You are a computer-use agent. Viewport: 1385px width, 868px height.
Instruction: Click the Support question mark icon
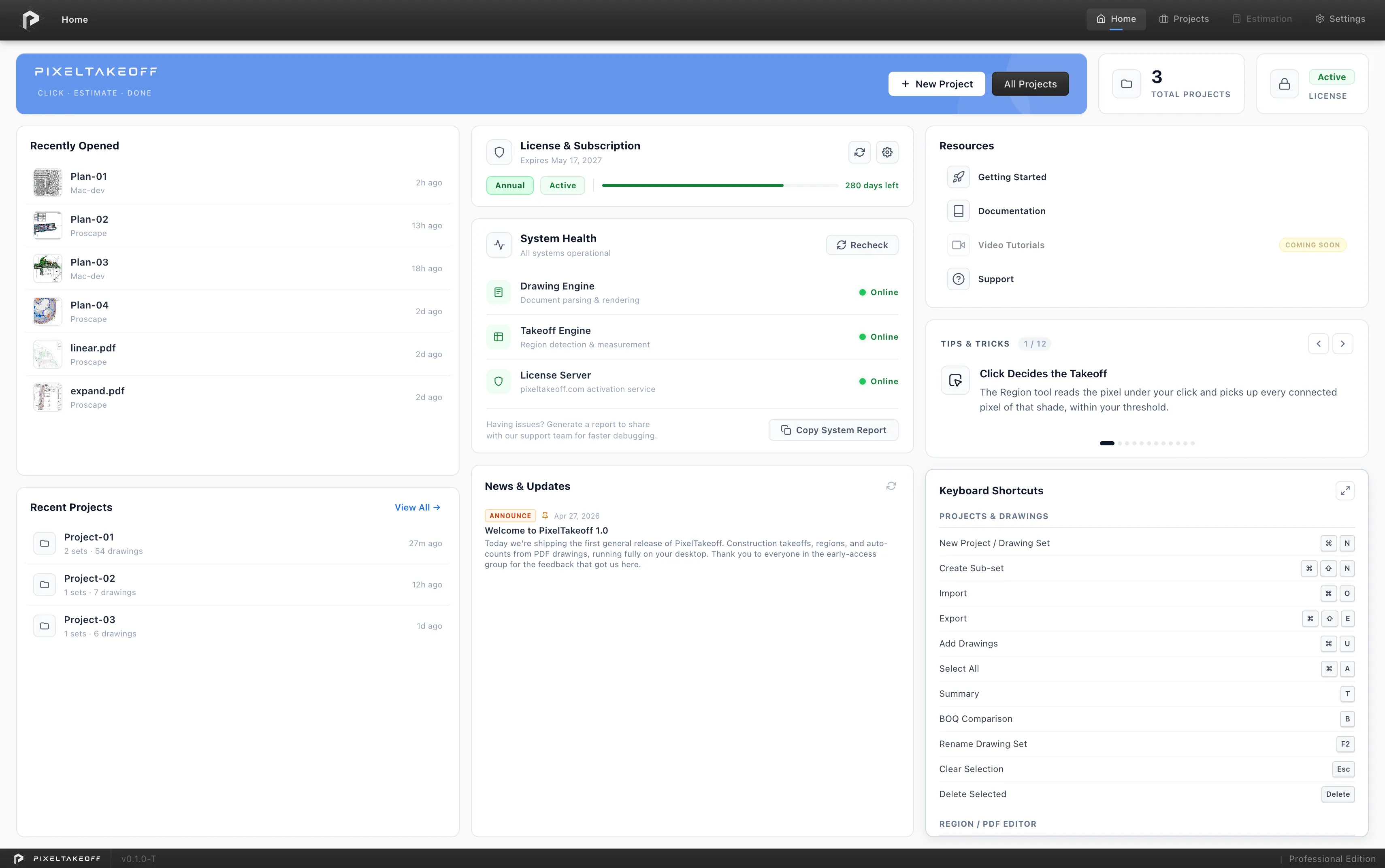click(958, 279)
